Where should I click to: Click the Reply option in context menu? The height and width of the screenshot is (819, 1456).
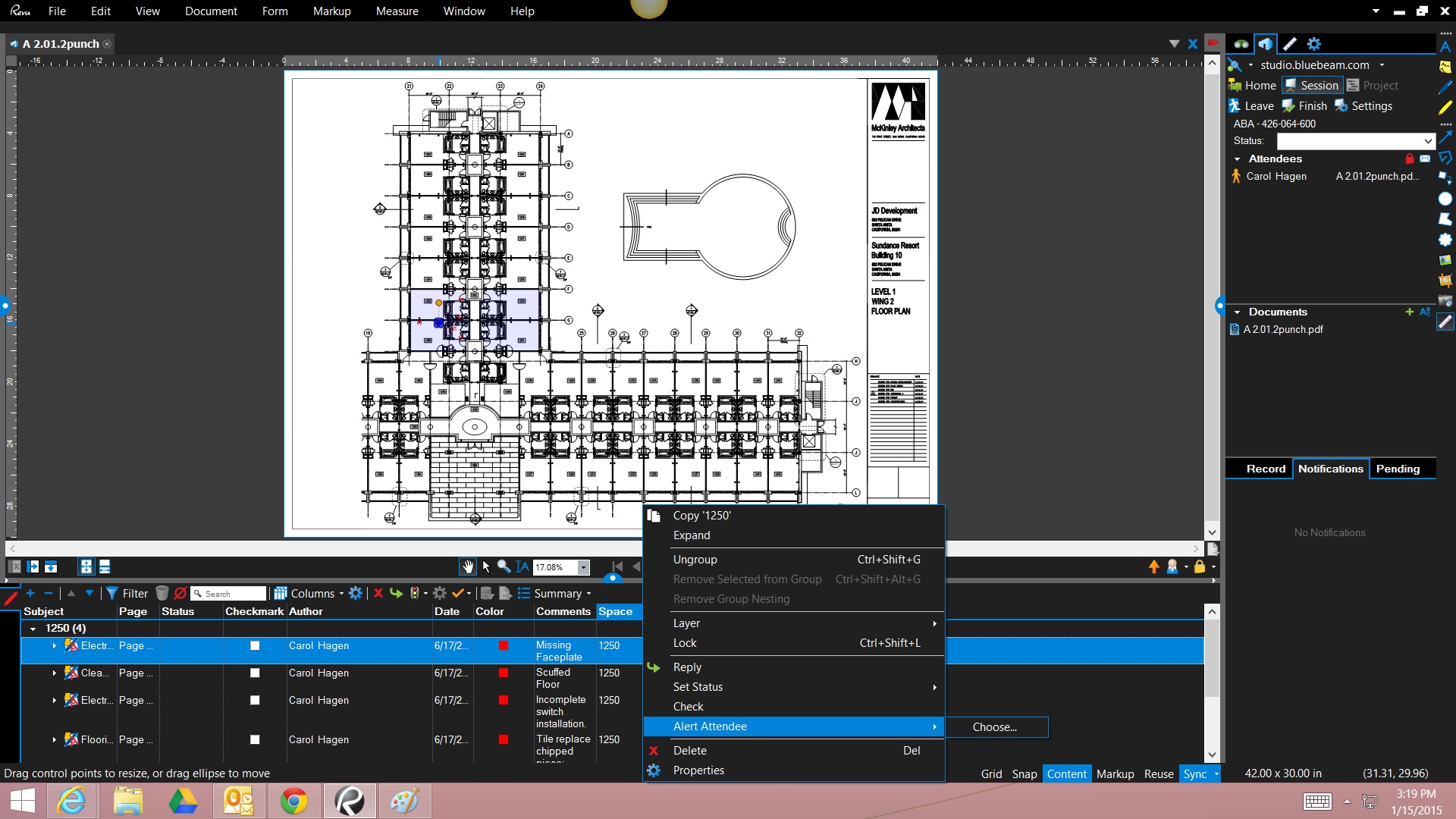tap(686, 667)
